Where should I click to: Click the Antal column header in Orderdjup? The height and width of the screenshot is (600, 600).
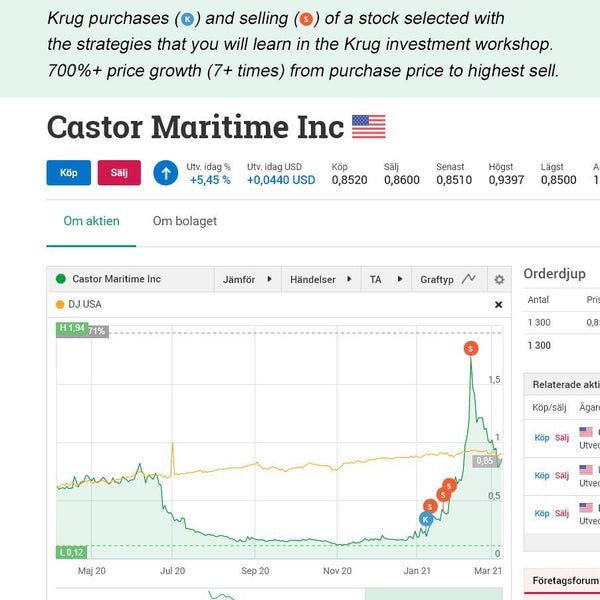538,300
